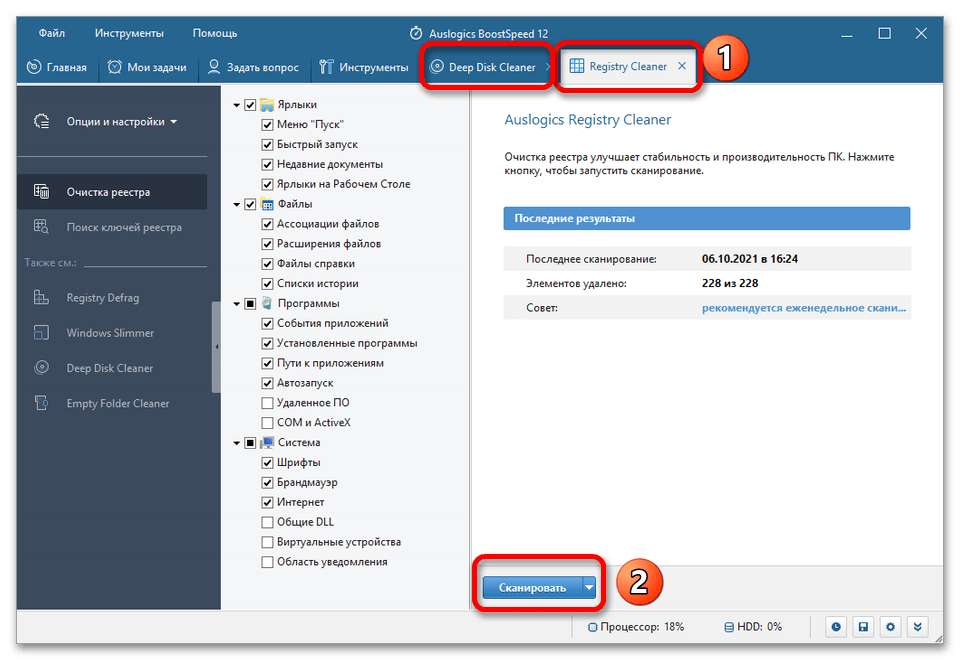Image resolution: width=960 pixels, height=660 pixels.
Task: Open the Сканировать button dropdown arrow
Action: point(589,588)
